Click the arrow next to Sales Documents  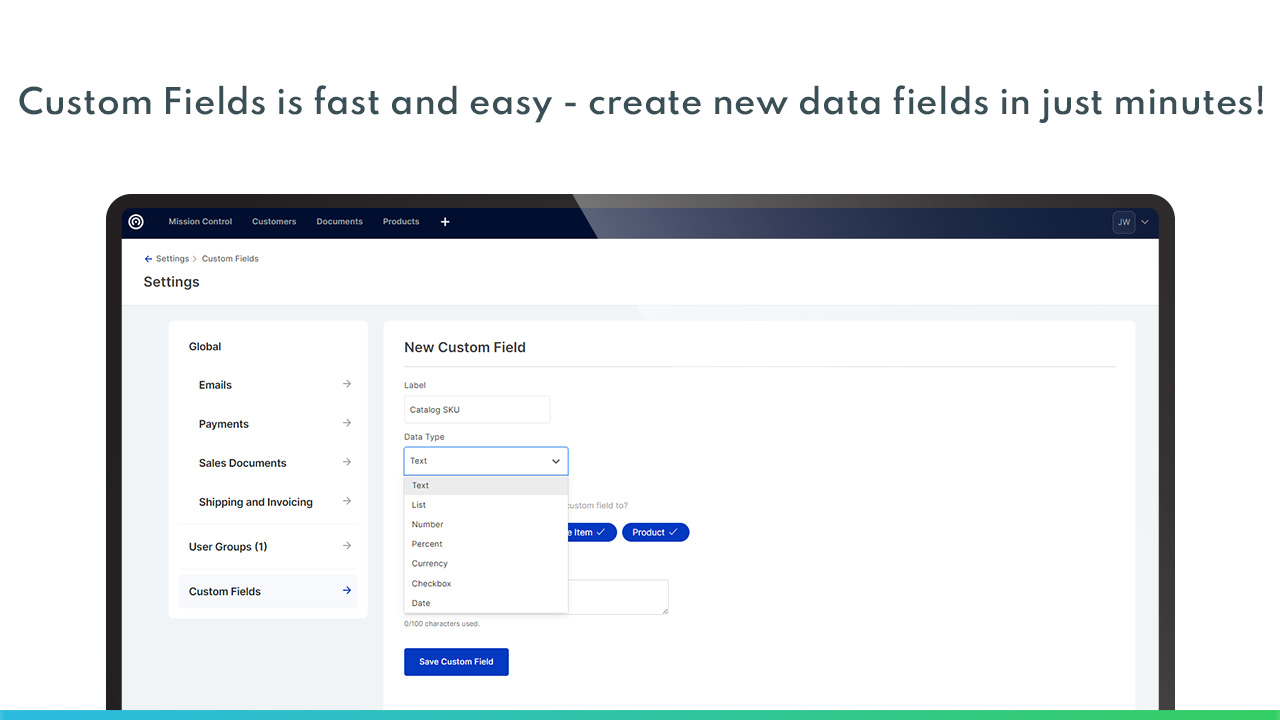point(347,462)
